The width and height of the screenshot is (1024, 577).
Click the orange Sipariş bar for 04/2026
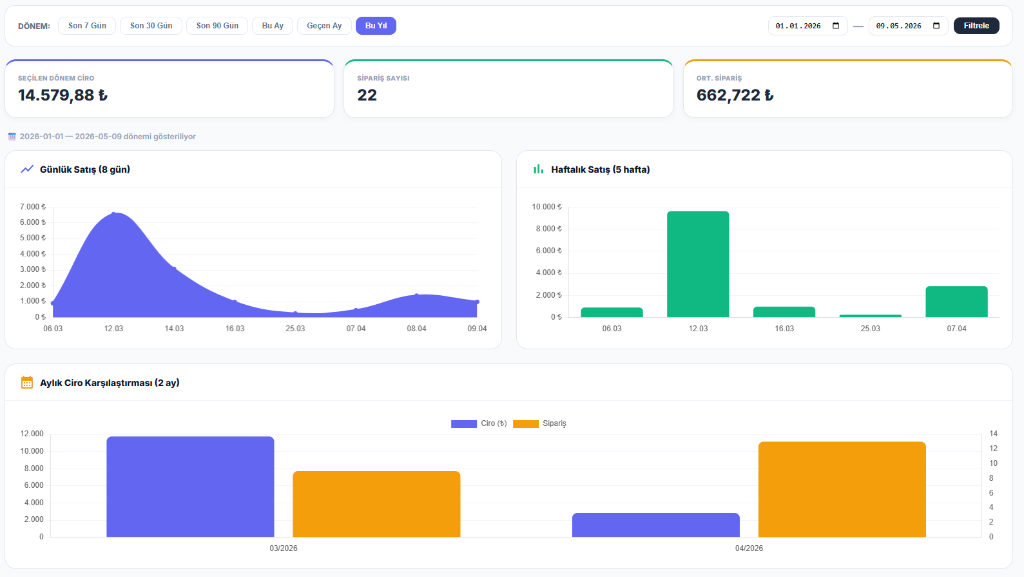click(842, 490)
